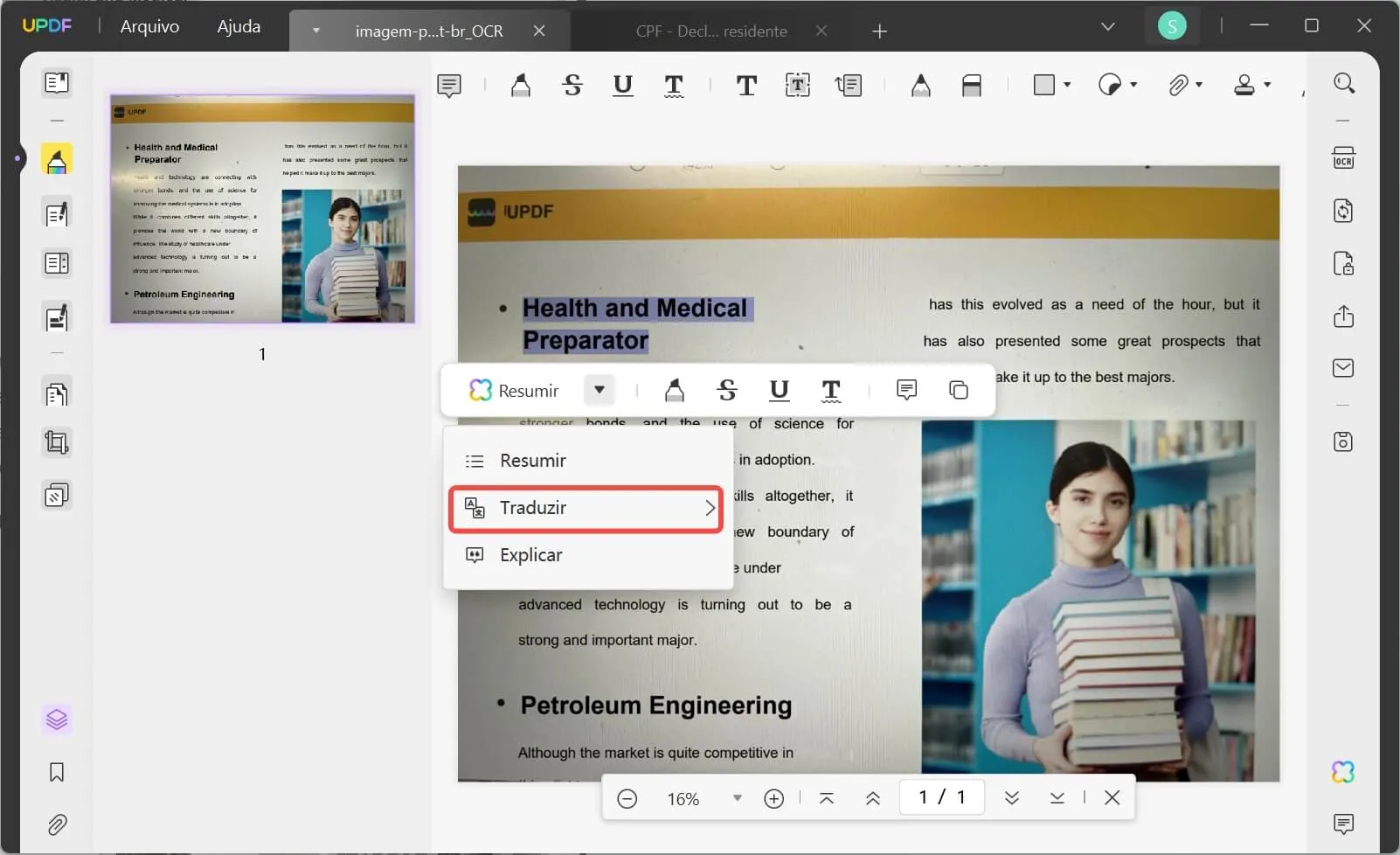This screenshot has height=855, width=1400.
Task: Open the Arquivo menu
Action: (149, 26)
